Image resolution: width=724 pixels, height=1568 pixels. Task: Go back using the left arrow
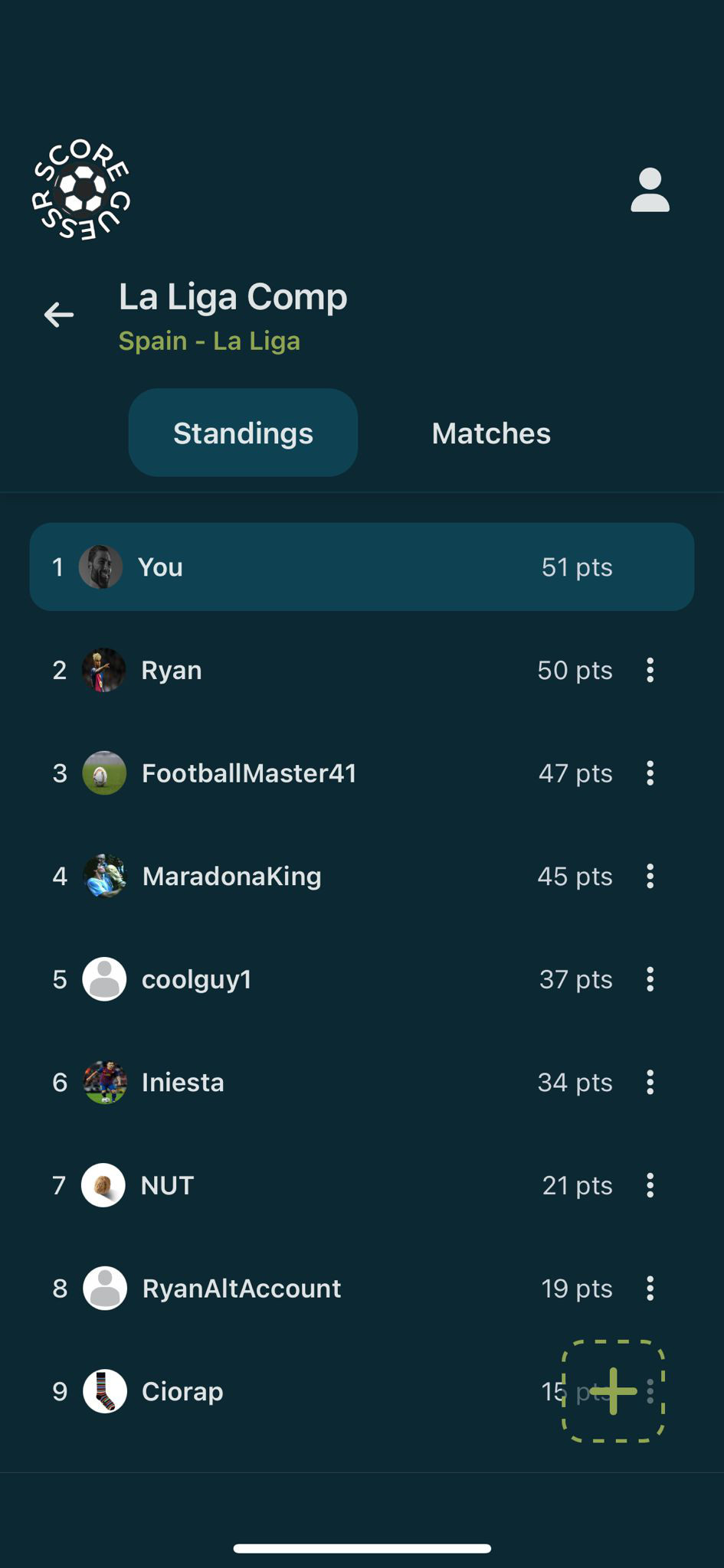tap(59, 315)
